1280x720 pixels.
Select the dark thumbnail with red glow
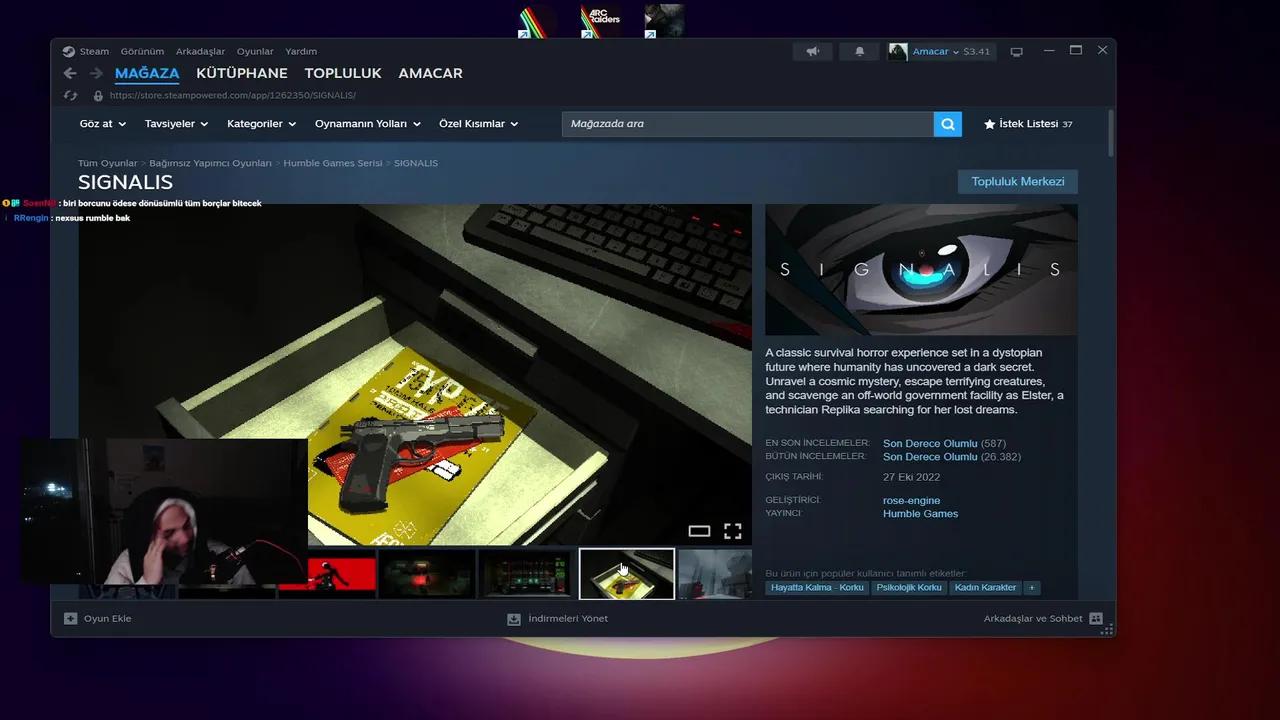click(x=426, y=574)
